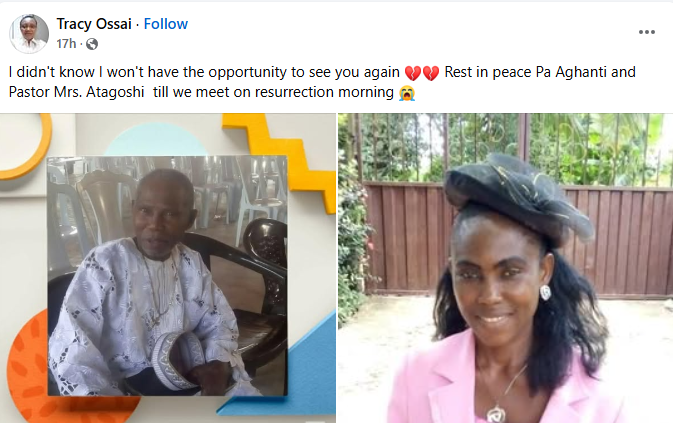Open Tracy Ossai's profile picture
673x423 pixels.
[29, 33]
